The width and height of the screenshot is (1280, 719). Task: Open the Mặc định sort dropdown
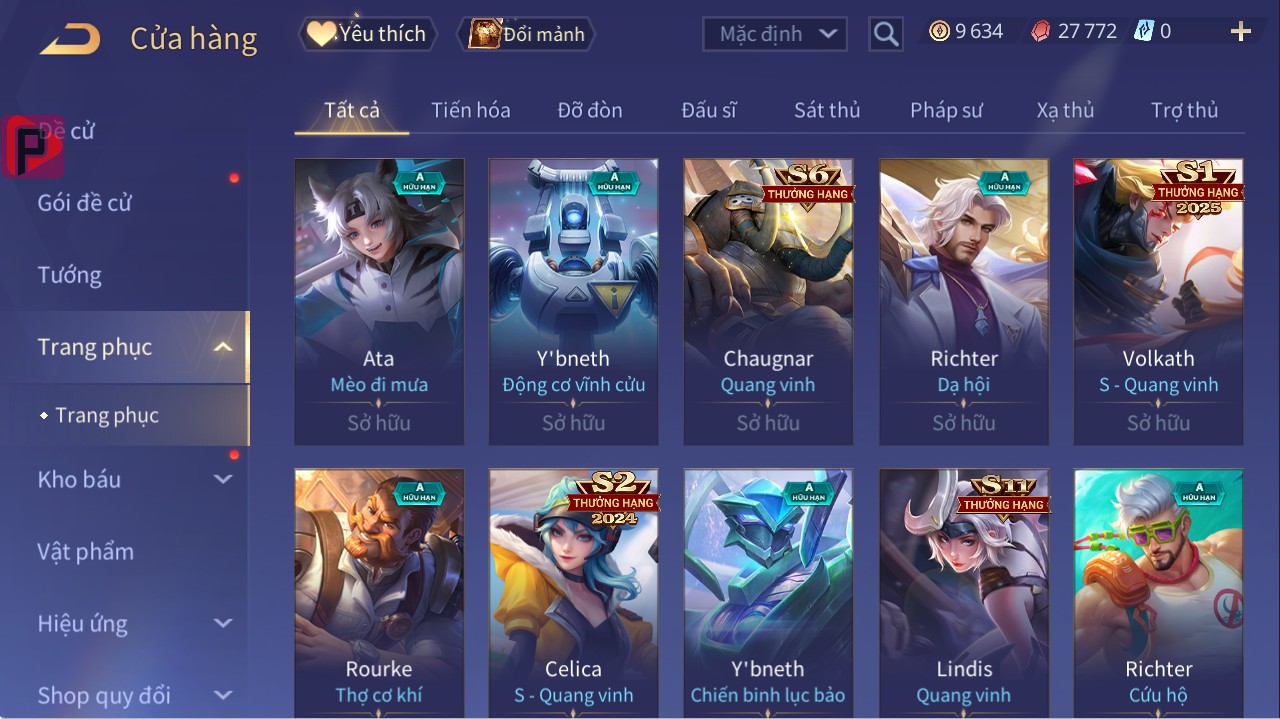(775, 34)
